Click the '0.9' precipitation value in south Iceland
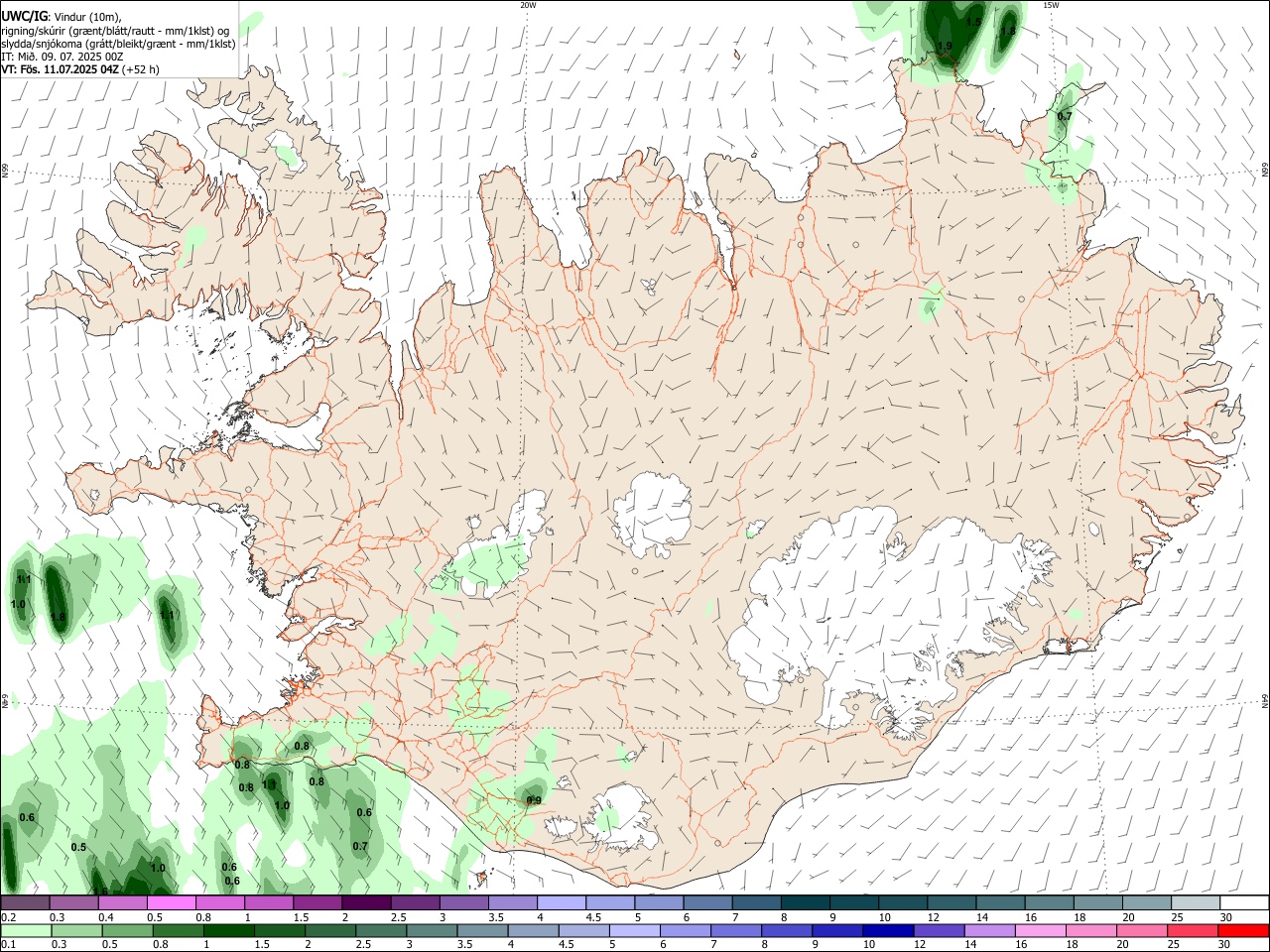1270x952 pixels. [x=534, y=800]
